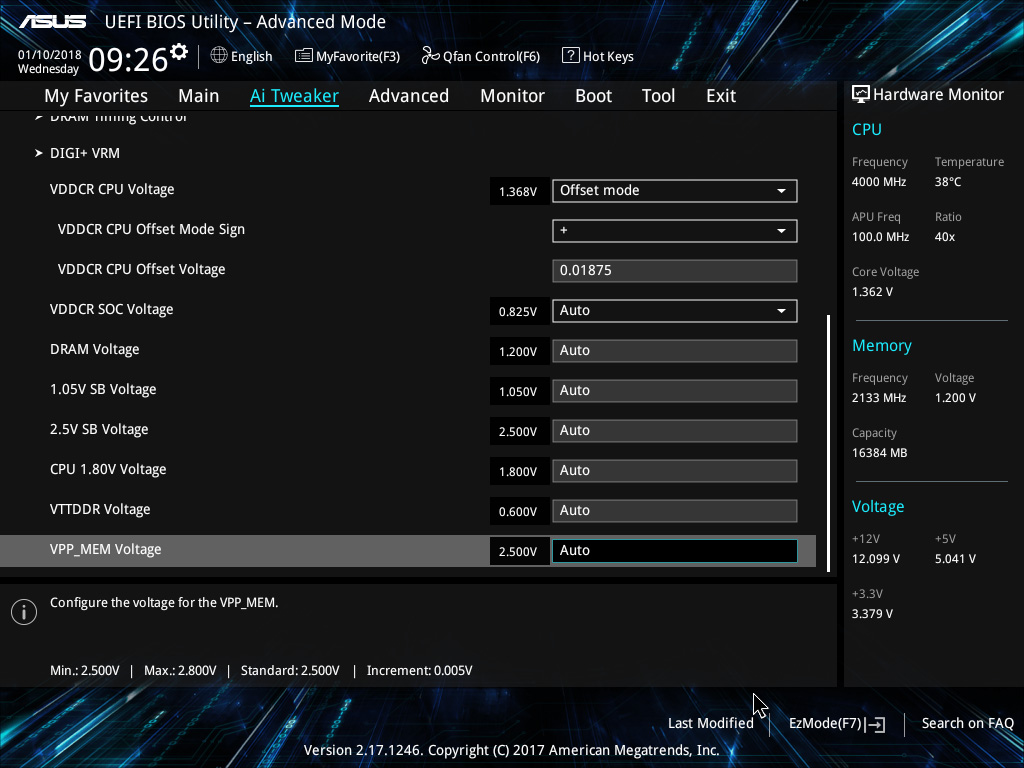Switch to the Main tab
The height and width of the screenshot is (768, 1024).
[x=199, y=96]
